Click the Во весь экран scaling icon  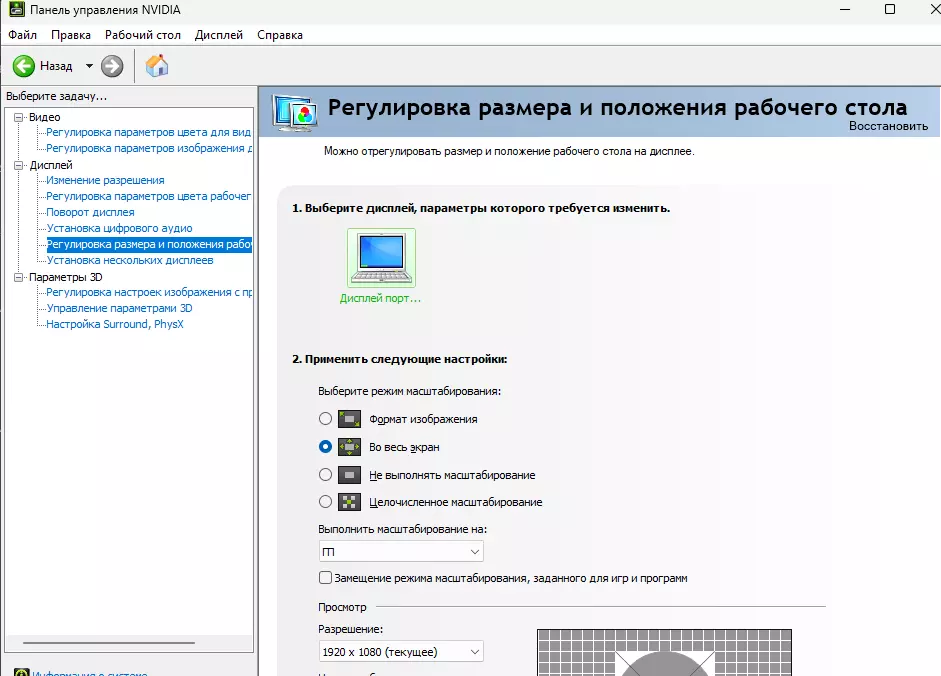point(349,447)
